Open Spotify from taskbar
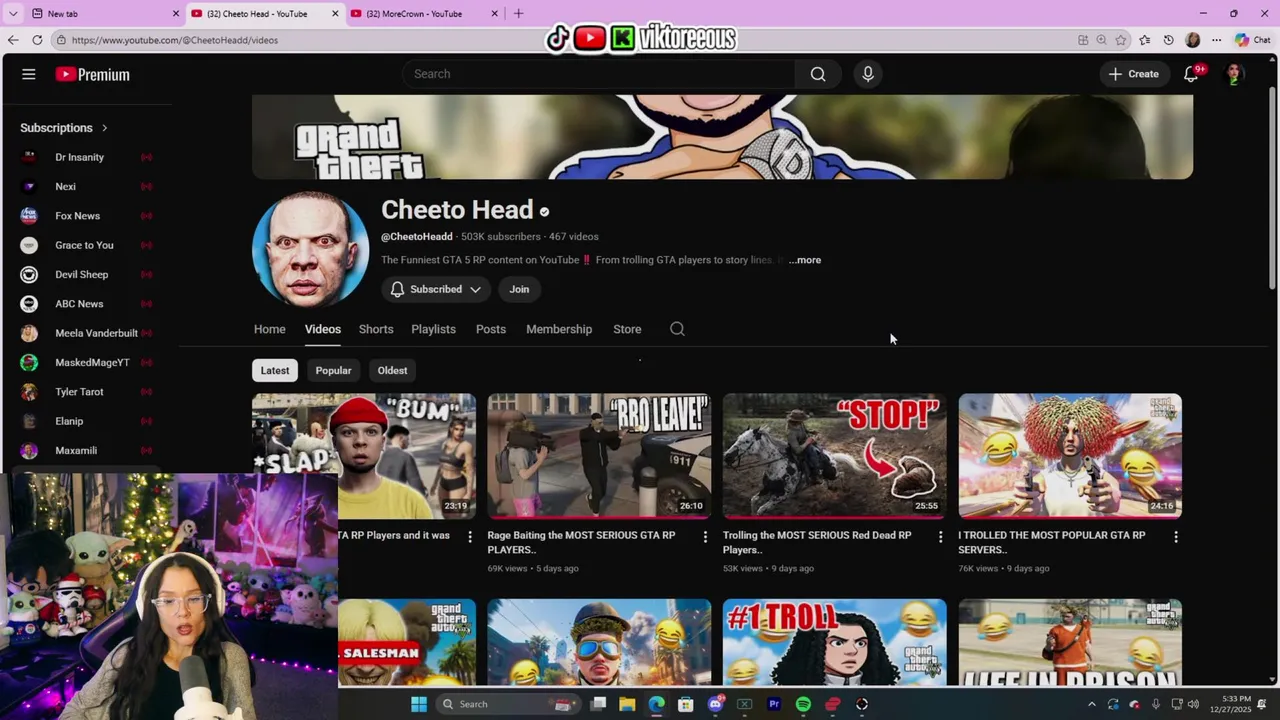 click(x=803, y=704)
